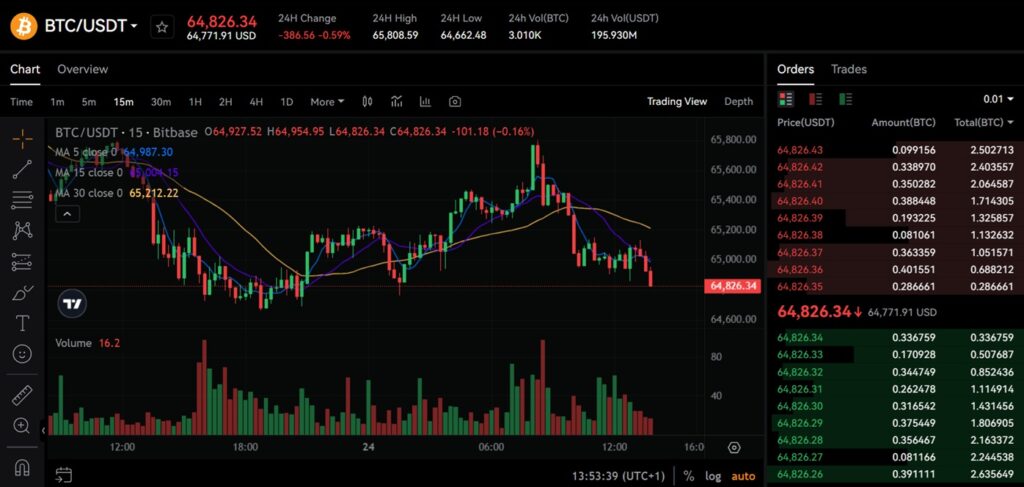Select the 5m timeframe
The width and height of the screenshot is (1024, 487).
point(89,102)
